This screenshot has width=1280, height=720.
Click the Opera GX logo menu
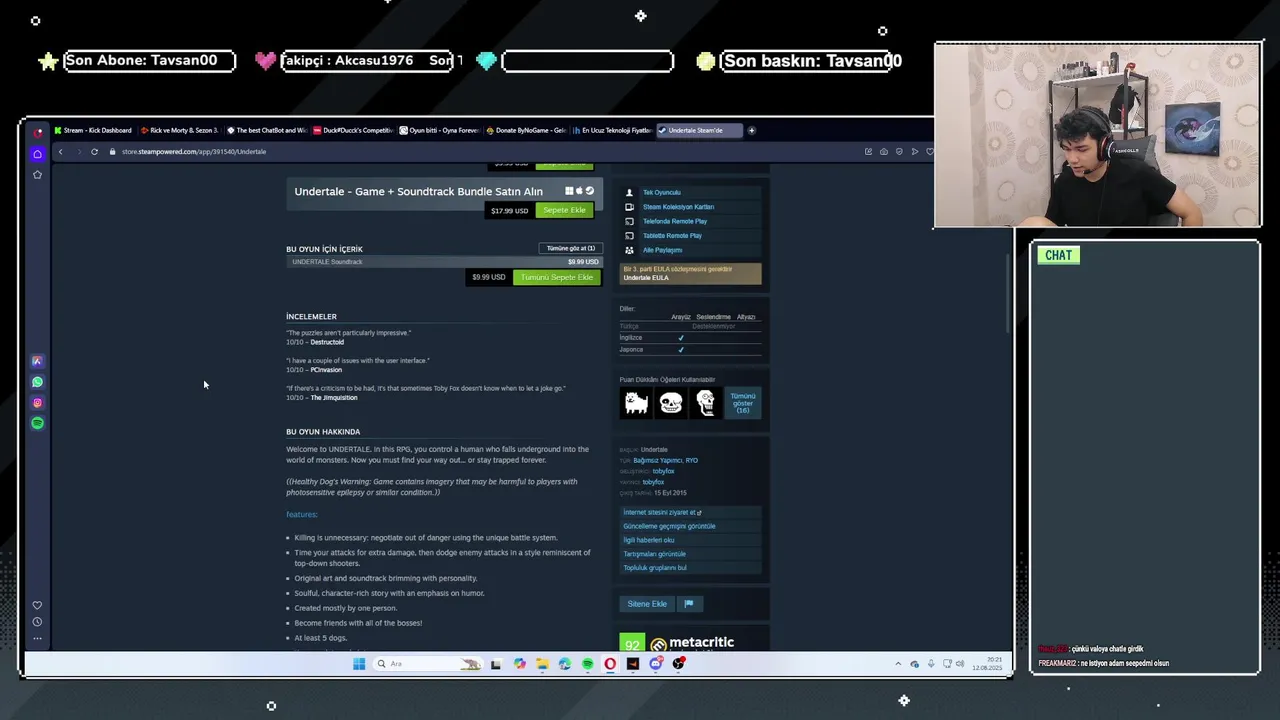38,131
